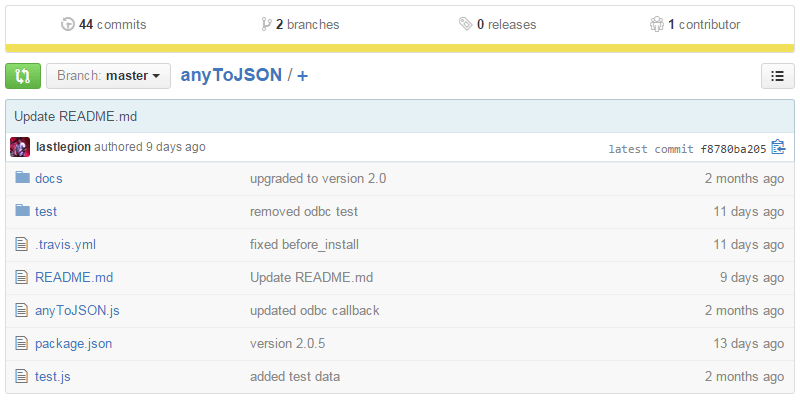Screen dimensions: 800x400
Task: Click lastlegion's avatar image
Action: point(20,147)
